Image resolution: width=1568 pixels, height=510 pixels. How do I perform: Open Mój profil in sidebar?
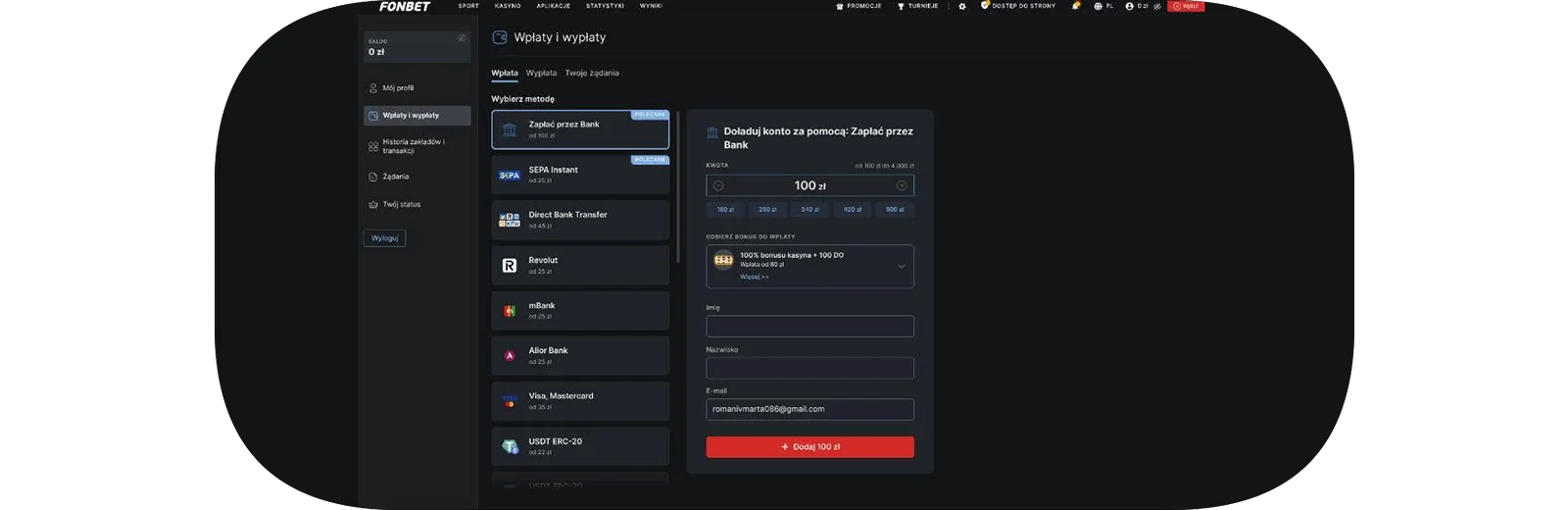[x=398, y=88]
